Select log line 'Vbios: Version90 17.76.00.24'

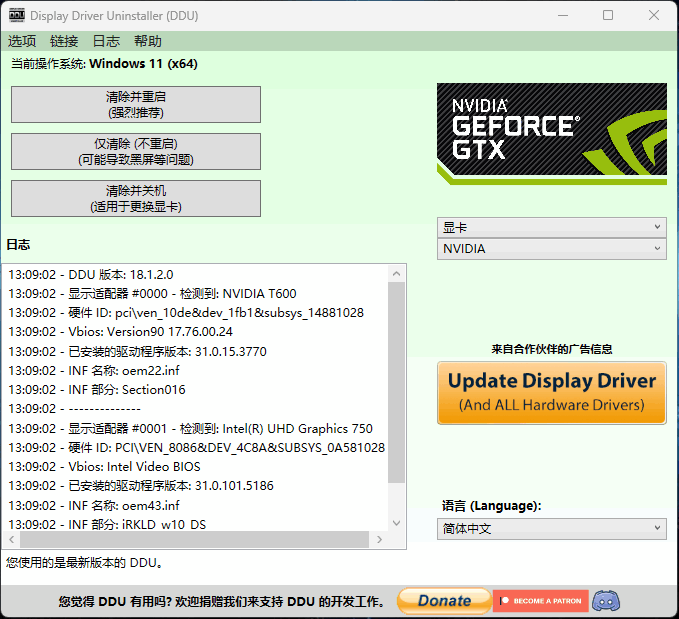coord(120,332)
